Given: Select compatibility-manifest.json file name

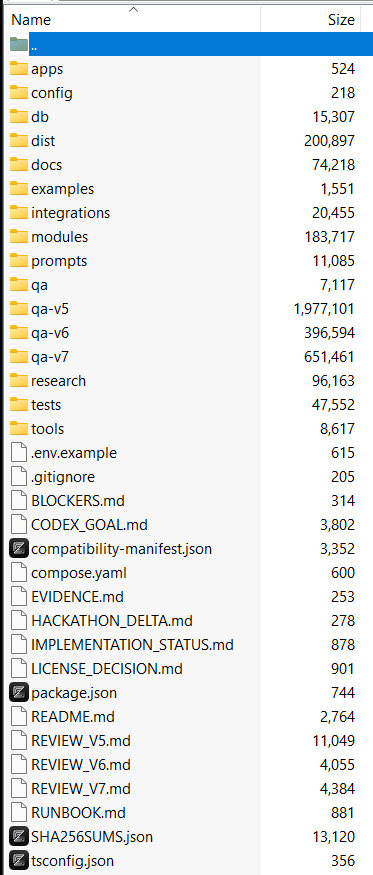Looking at the screenshot, I should (122, 549).
